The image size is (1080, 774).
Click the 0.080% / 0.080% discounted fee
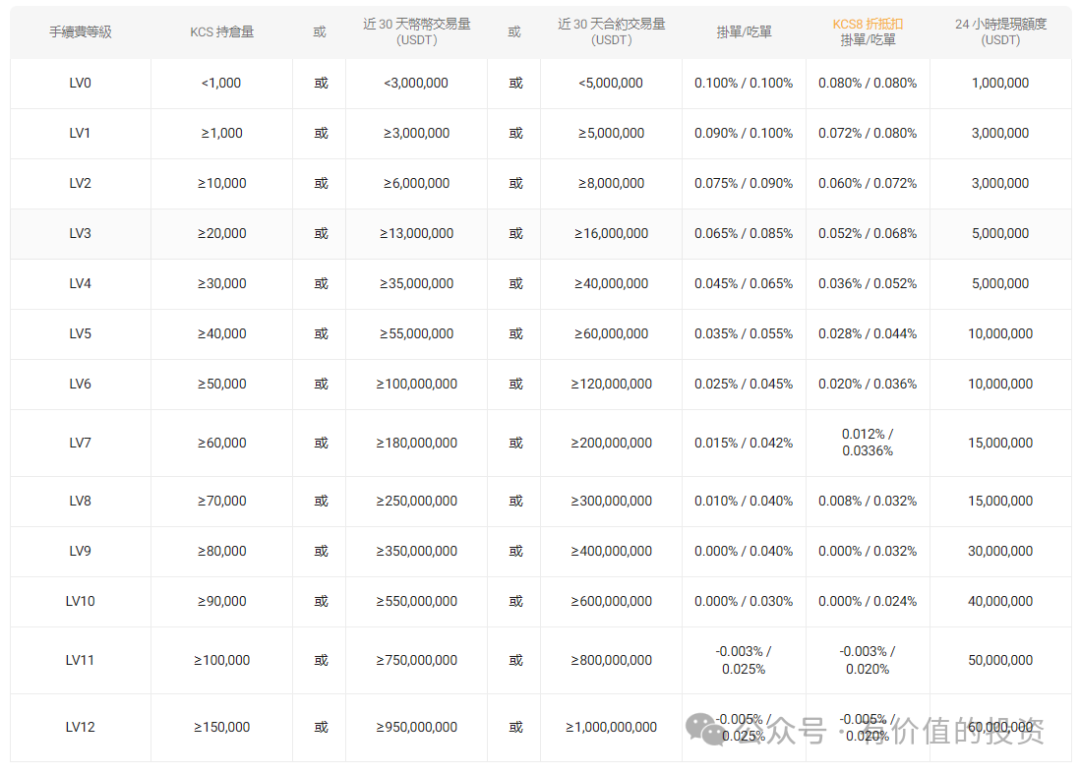click(868, 83)
